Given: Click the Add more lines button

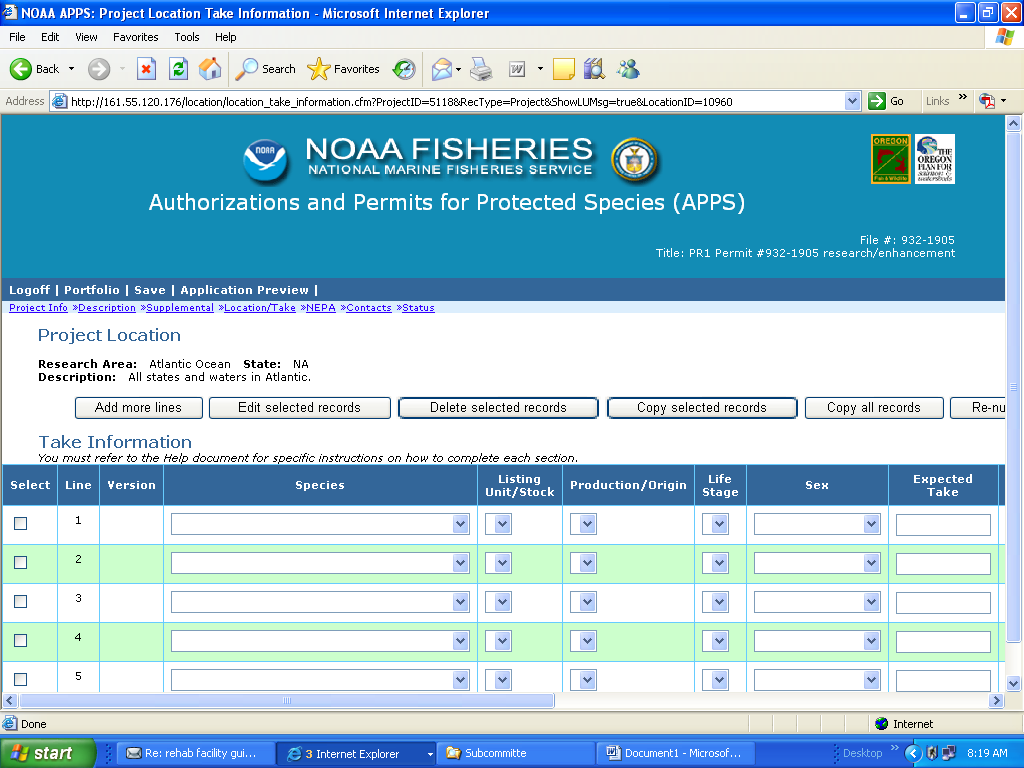Looking at the screenshot, I should click(x=138, y=408).
